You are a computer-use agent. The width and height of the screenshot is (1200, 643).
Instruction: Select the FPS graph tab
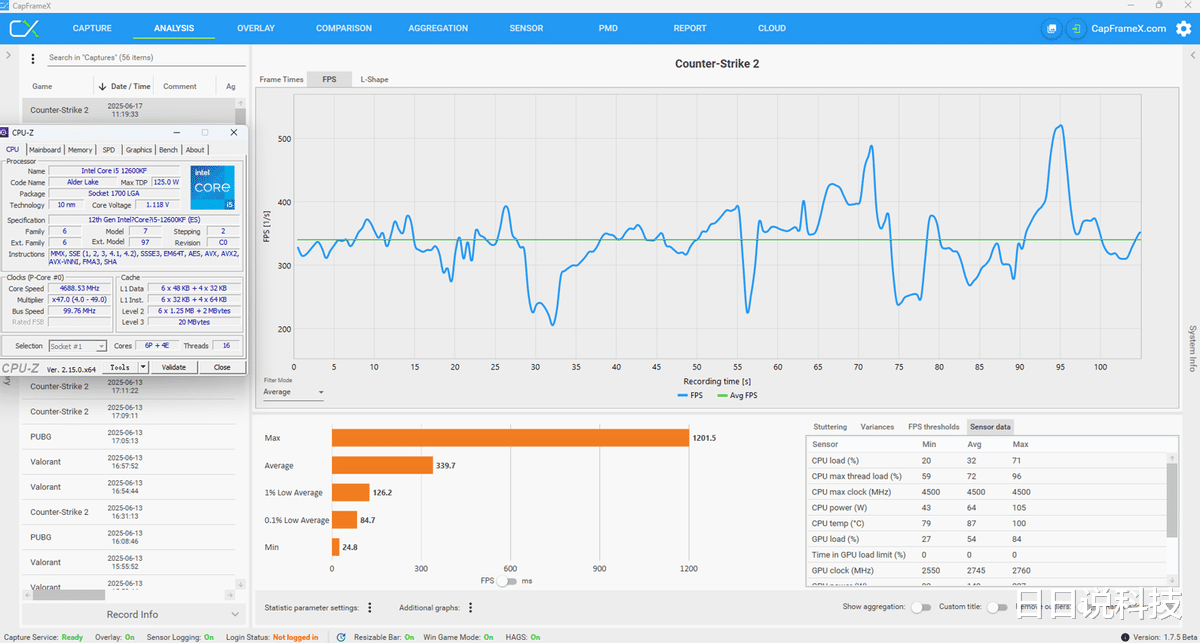tap(329, 79)
